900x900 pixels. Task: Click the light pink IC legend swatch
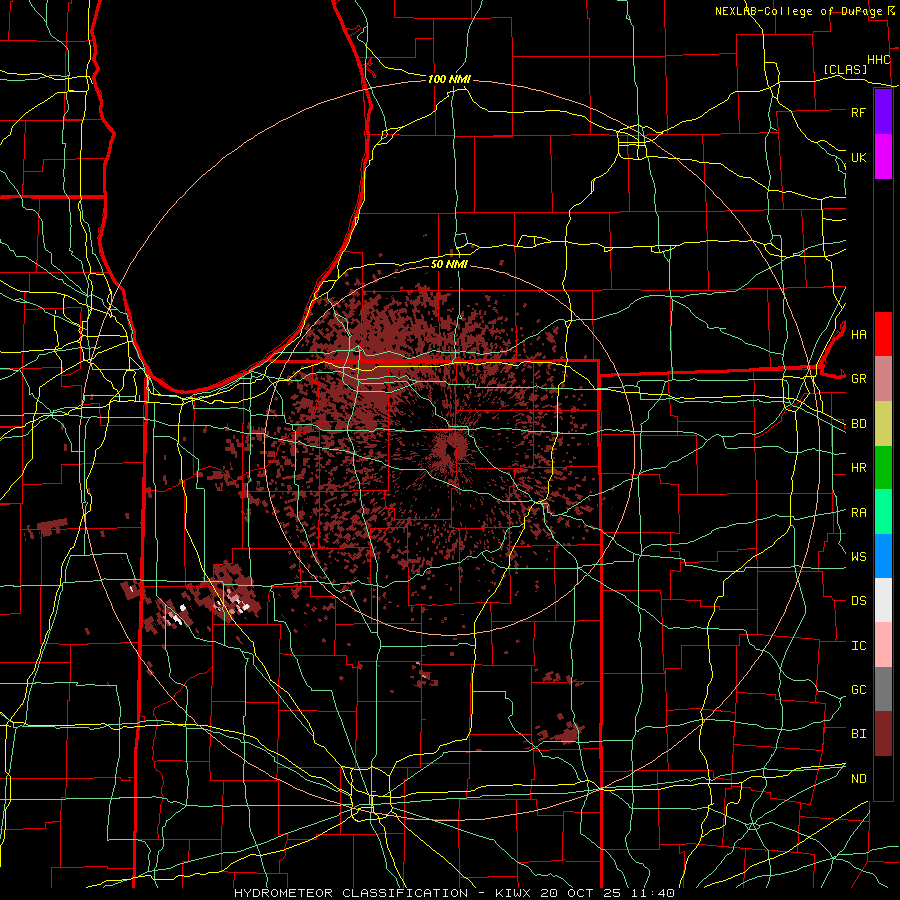883,645
